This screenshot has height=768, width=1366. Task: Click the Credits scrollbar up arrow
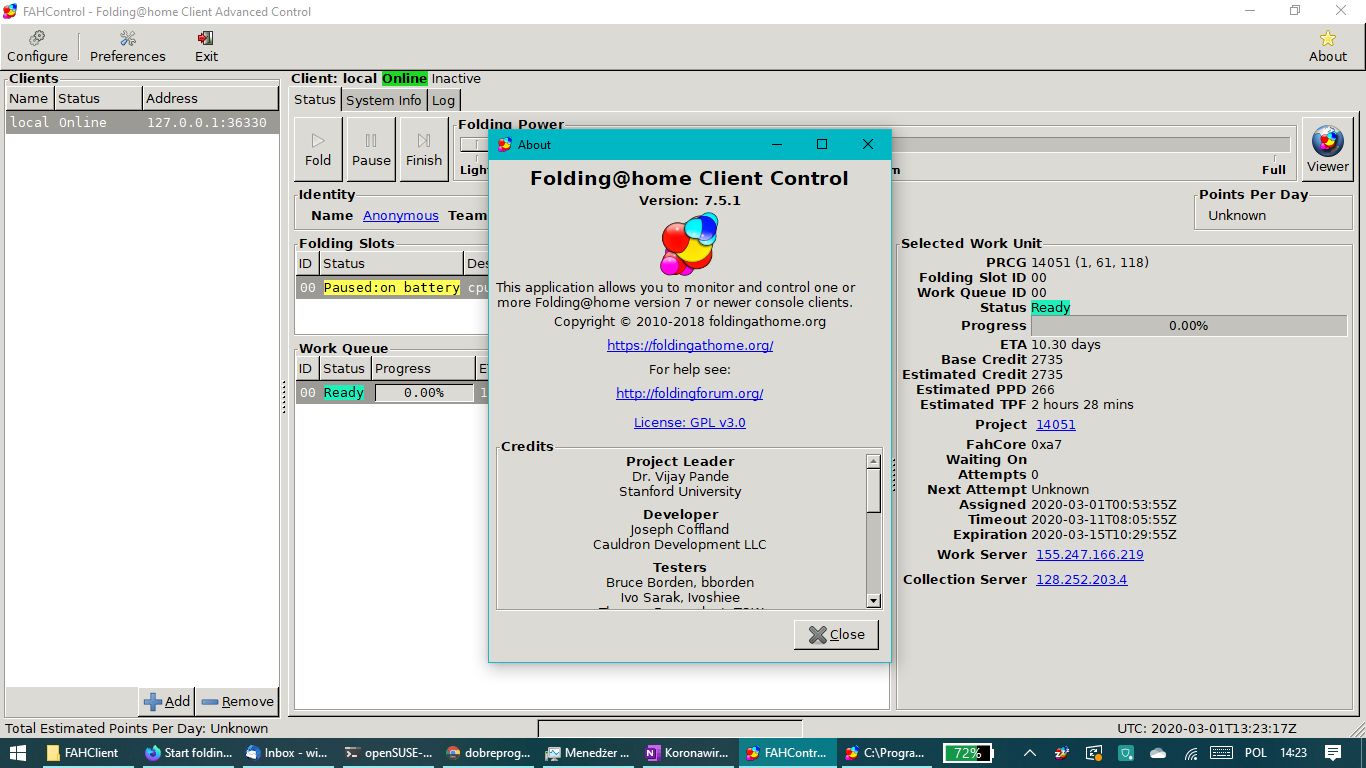click(873, 461)
